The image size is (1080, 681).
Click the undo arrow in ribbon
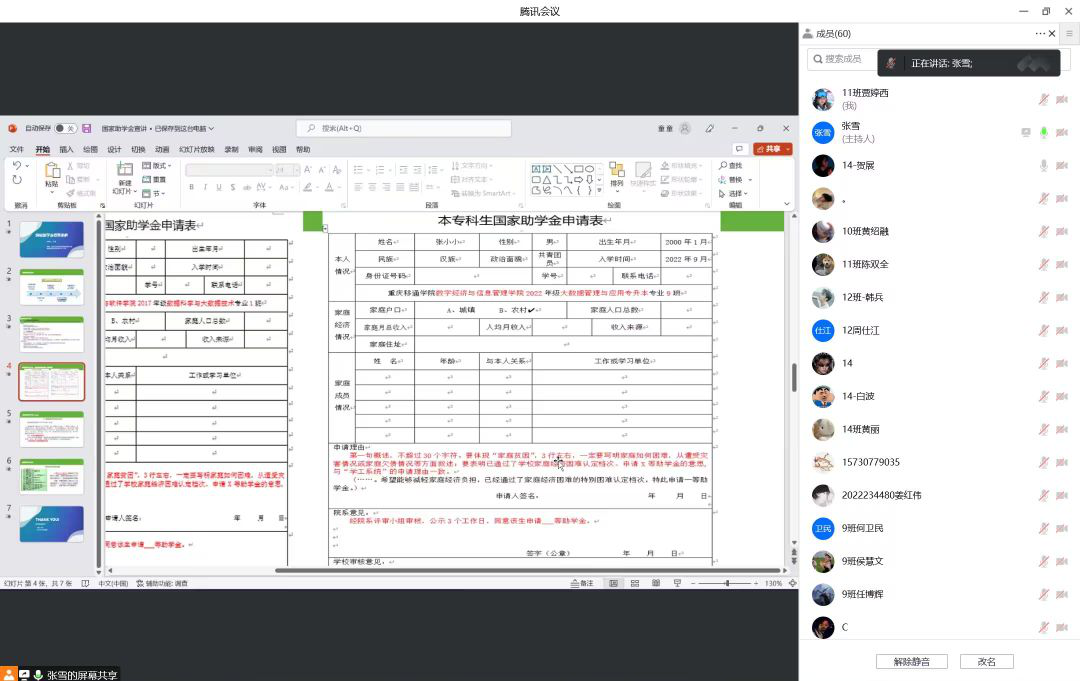pos(16,165)
